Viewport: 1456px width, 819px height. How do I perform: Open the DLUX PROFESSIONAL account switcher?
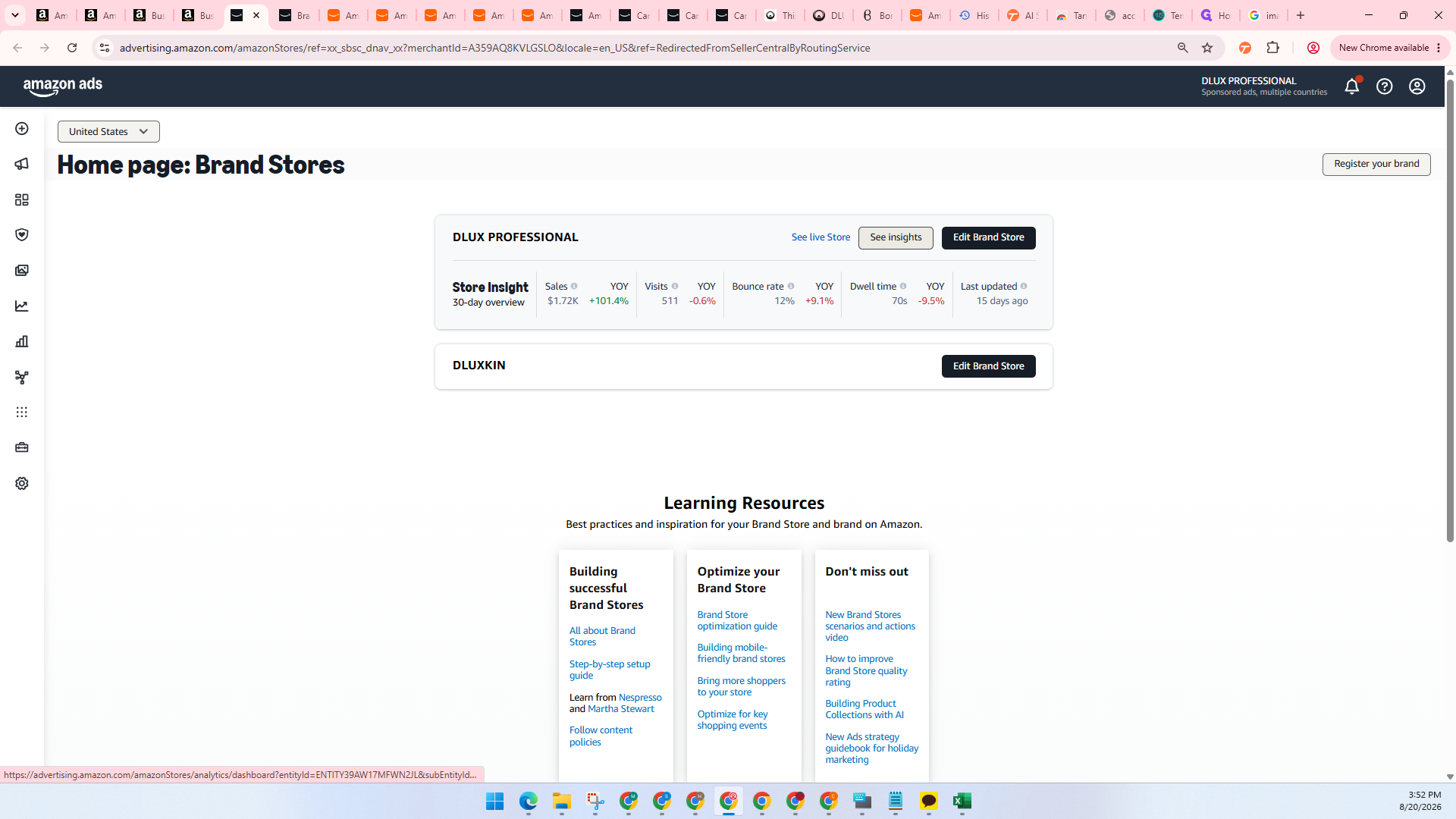pyautogui.click(x=1264, y=86)
